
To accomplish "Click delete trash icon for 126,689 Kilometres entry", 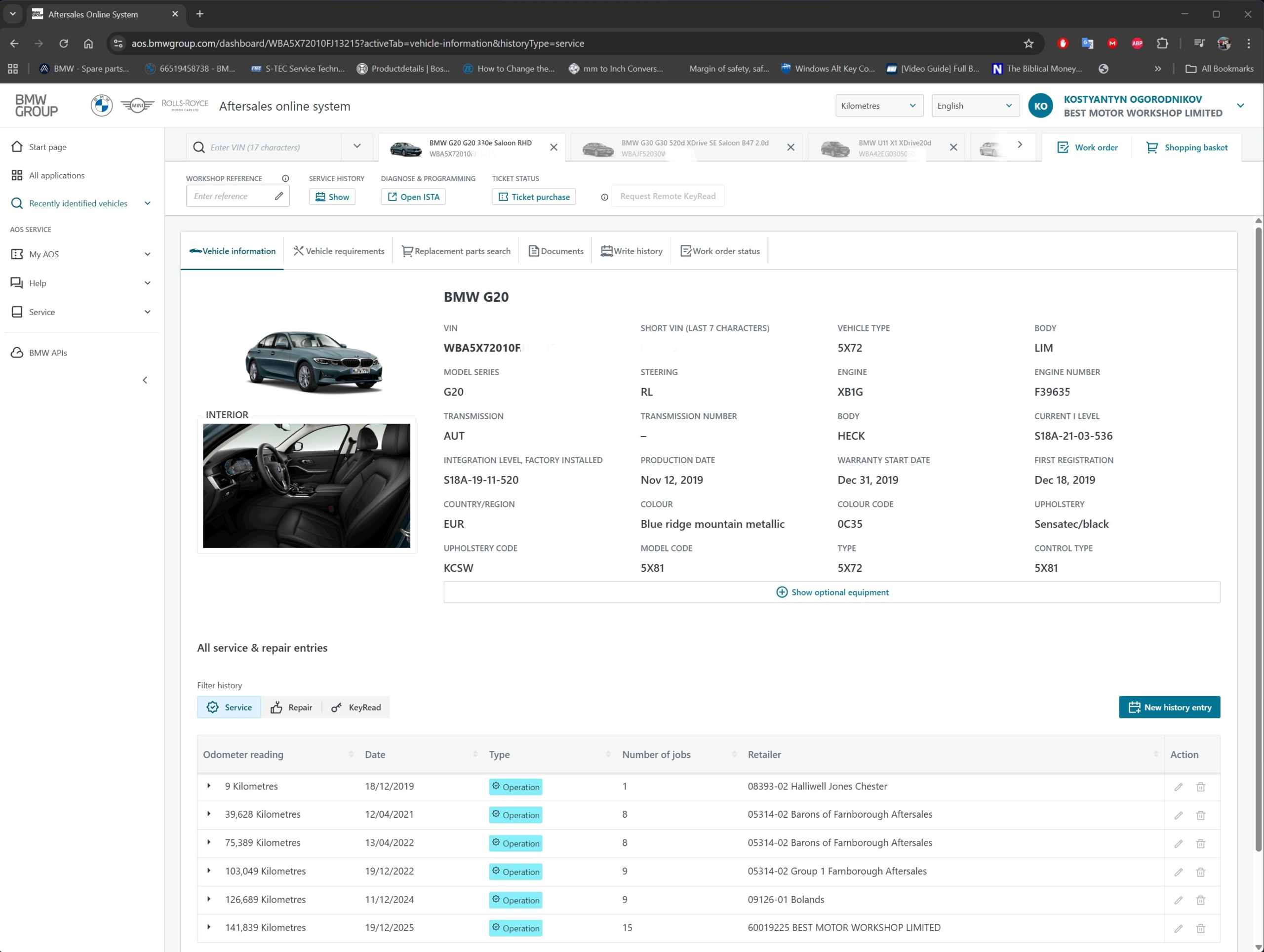I will coord(1201,901).
